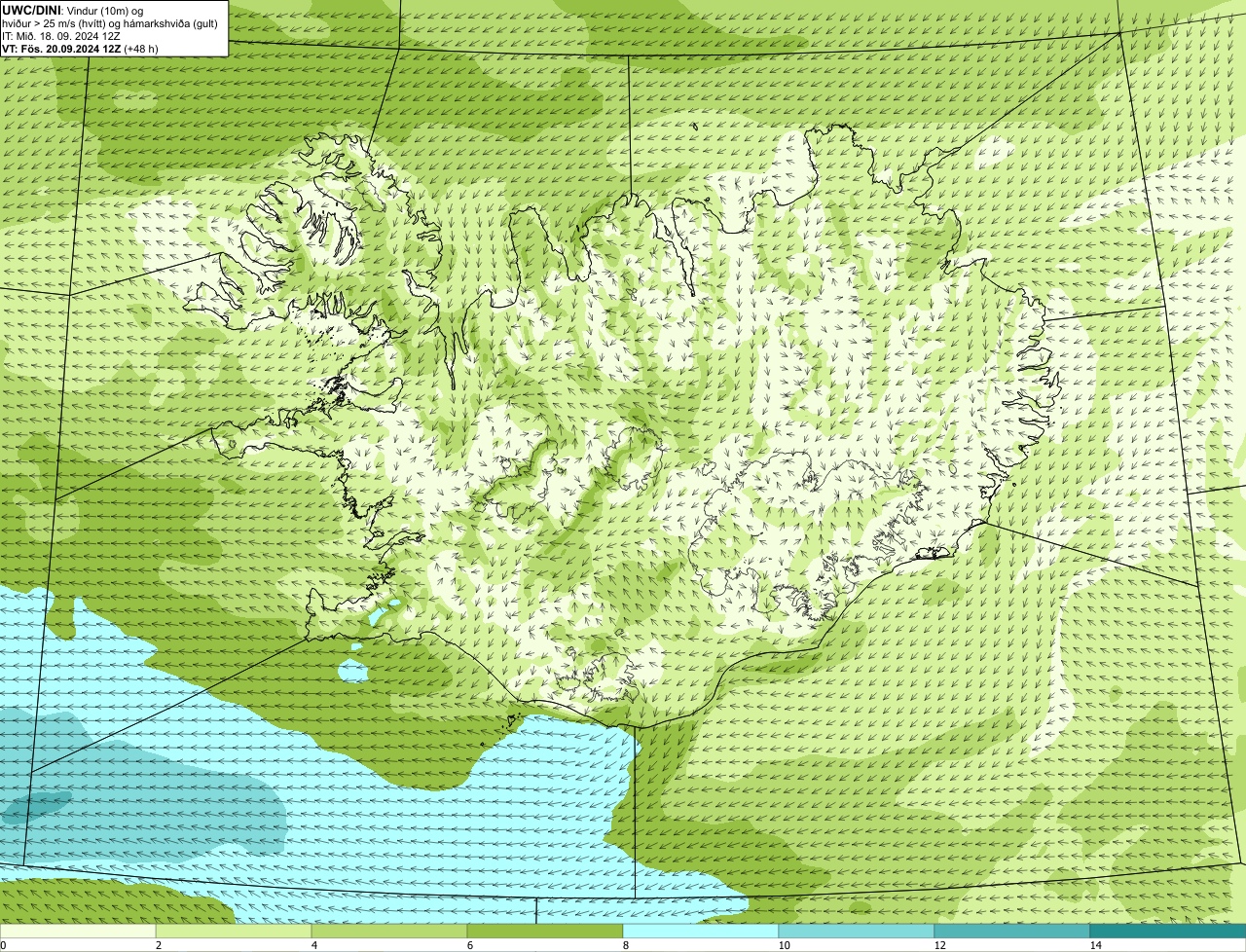Click the '8' scale label

tap(626, 945)
